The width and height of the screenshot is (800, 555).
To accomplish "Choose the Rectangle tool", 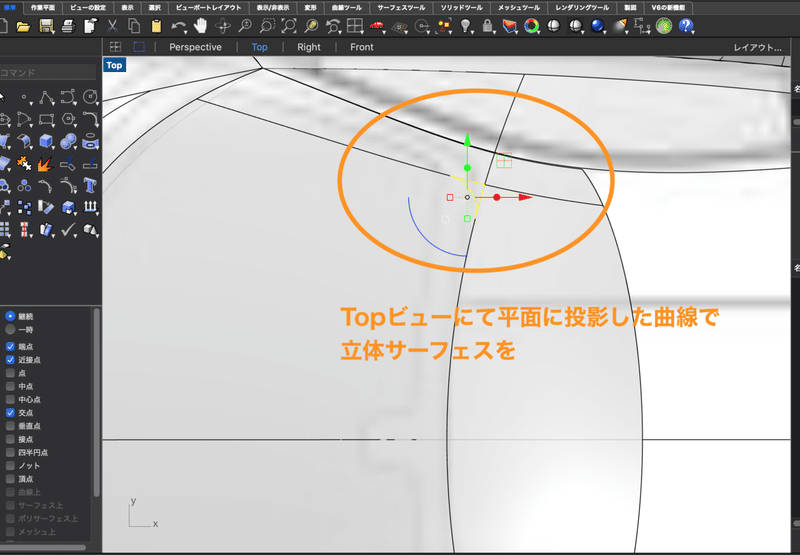I will point(46,119).
